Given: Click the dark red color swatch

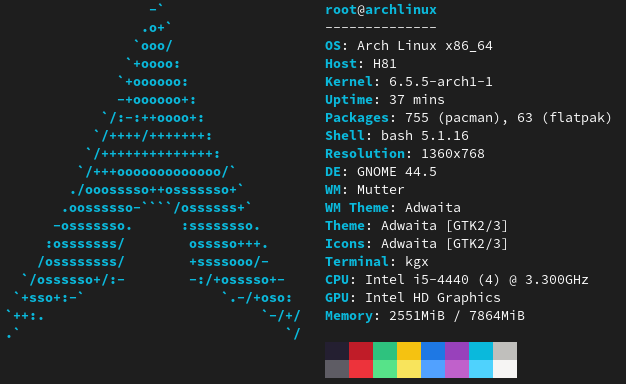Looking at the screenshot, I should (x=361, y=351).
